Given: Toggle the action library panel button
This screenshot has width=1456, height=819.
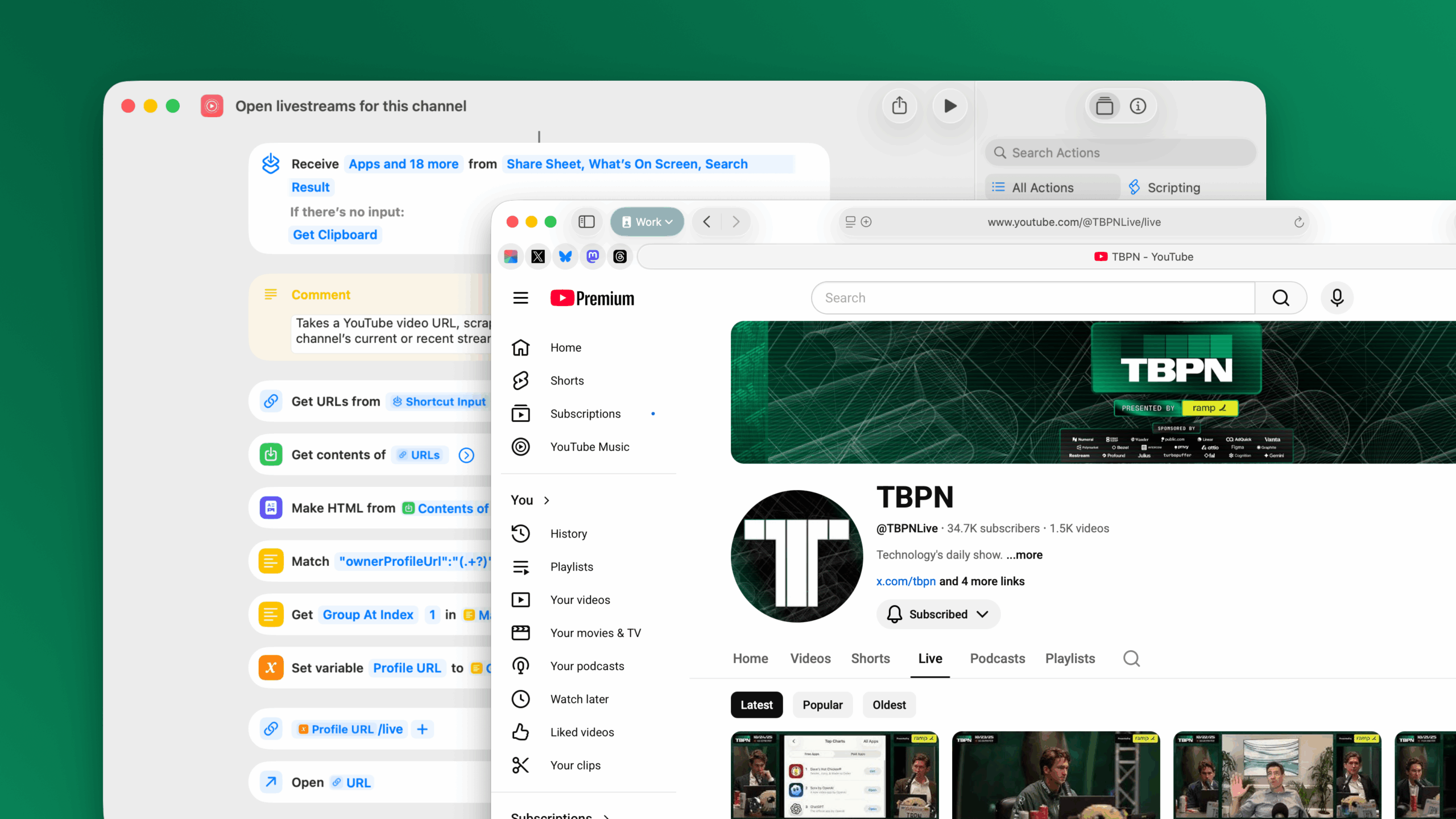Looking at the screenshot, I should pos(1105,106).
